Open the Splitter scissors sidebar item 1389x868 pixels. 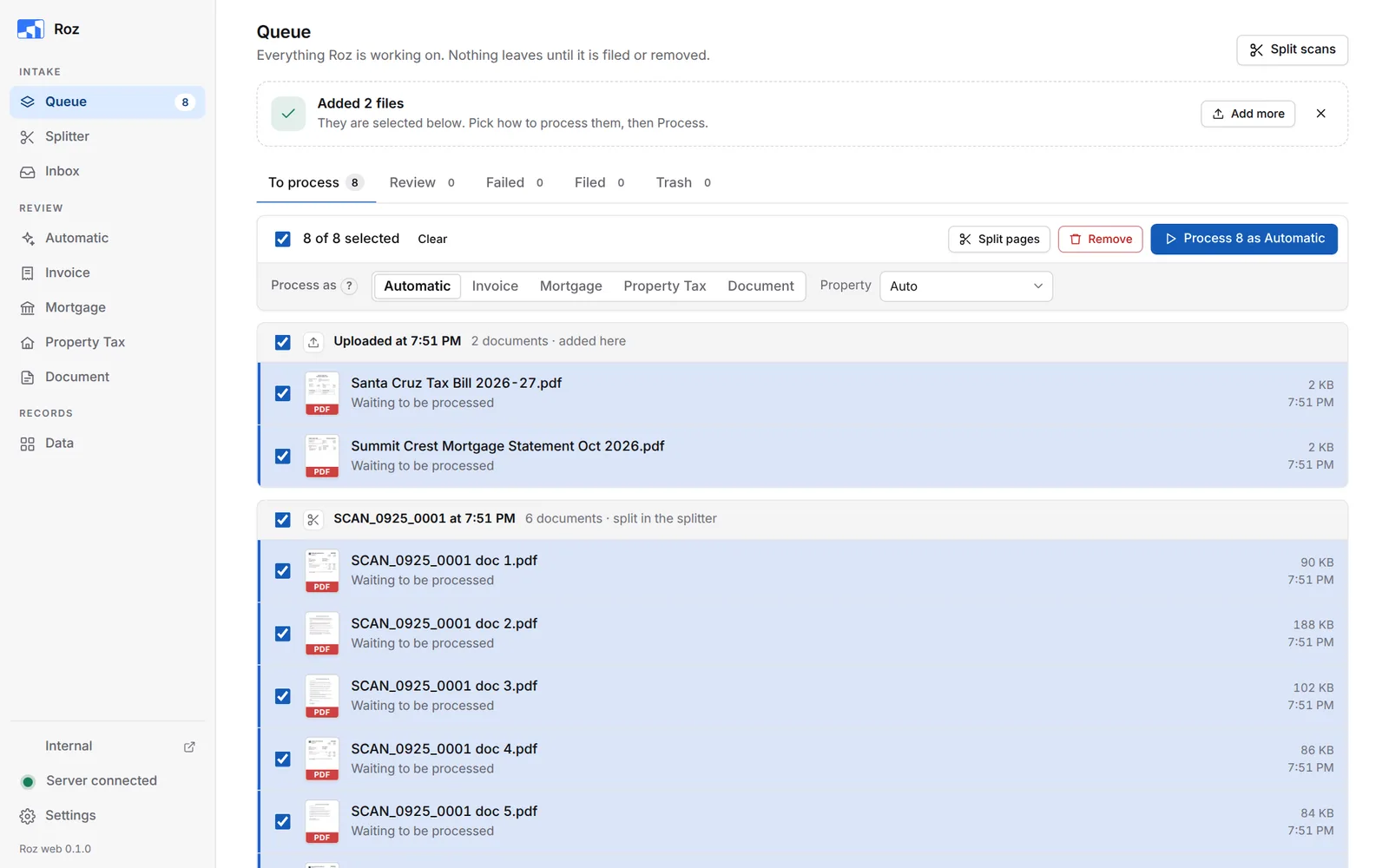(107, 136)
